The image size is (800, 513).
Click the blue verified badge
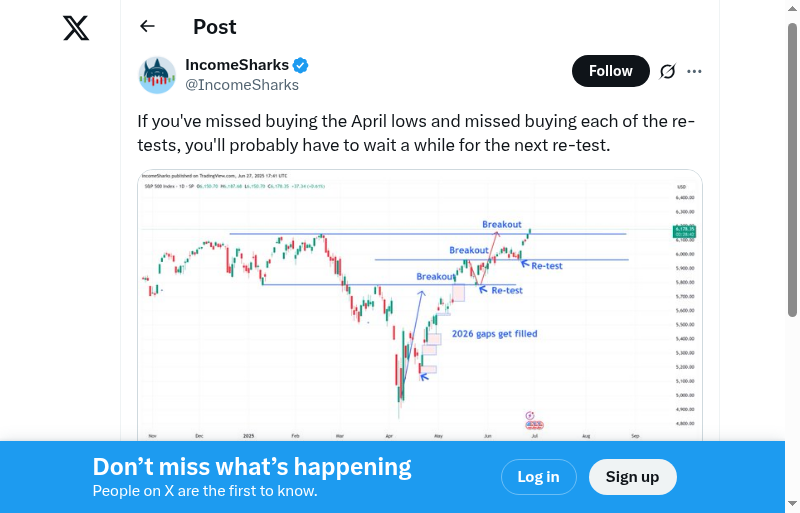tap(300, 66)
